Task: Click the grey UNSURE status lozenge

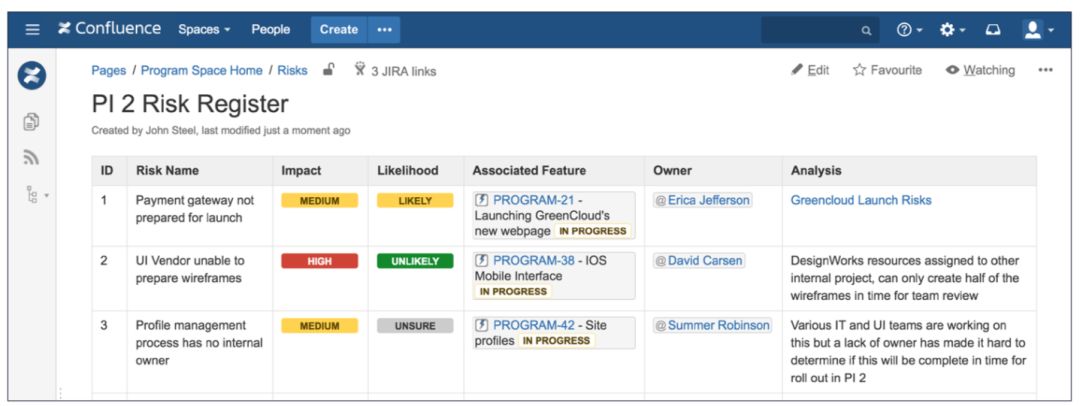Action: (415, 326)
